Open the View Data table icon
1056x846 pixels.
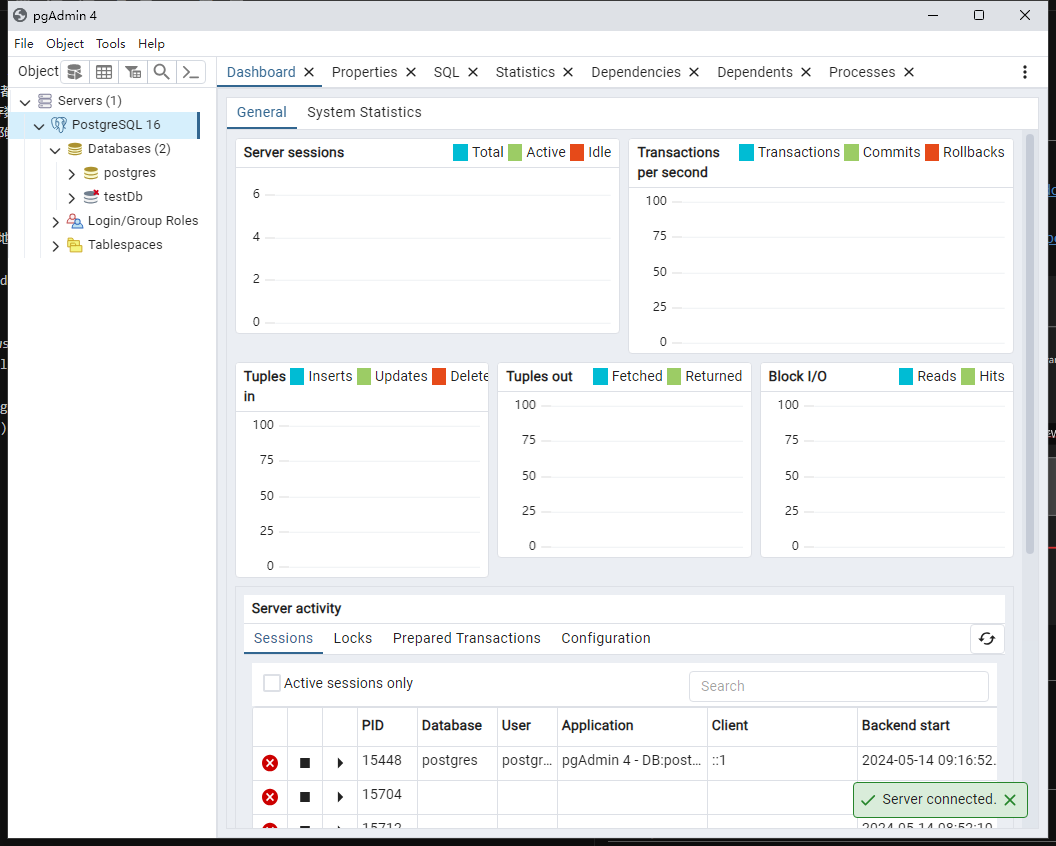[x=104, y=71]
